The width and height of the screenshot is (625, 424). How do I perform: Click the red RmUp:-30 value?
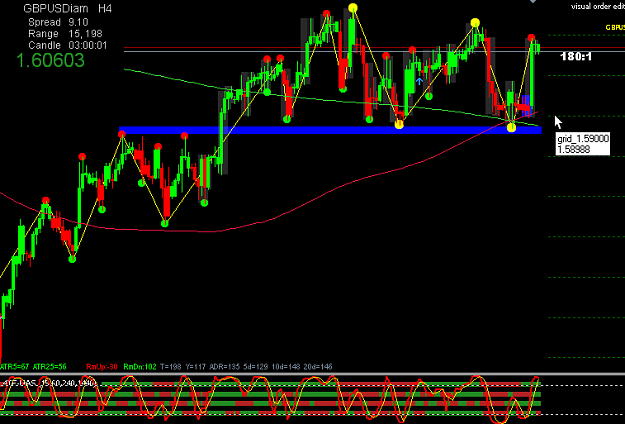click(x=102, y=367)
